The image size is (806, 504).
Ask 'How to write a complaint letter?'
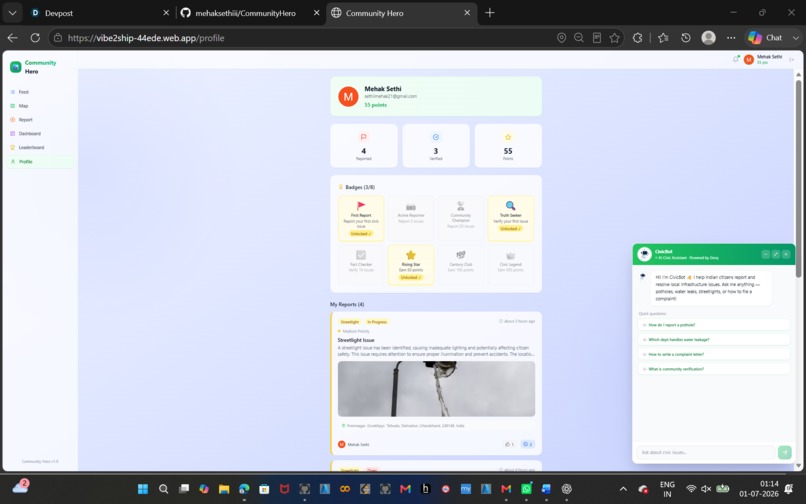point(714,354)
